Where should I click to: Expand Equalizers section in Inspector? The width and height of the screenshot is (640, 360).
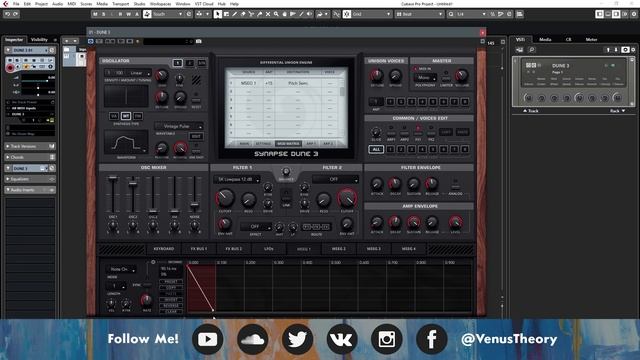[x=30, y=179]
